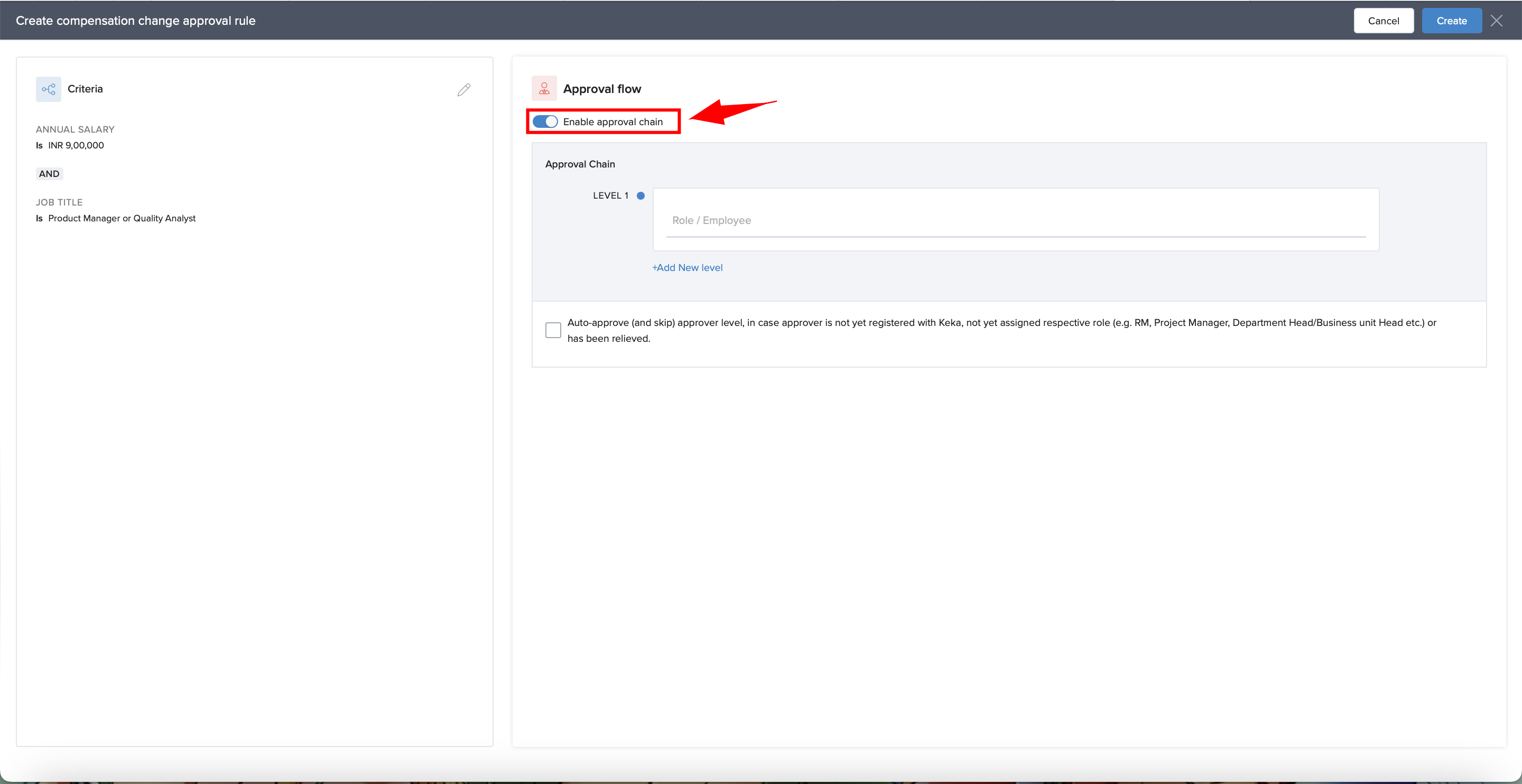
Task: Click the blue dot beside LEVEL 1
Action: pos(641,195)
